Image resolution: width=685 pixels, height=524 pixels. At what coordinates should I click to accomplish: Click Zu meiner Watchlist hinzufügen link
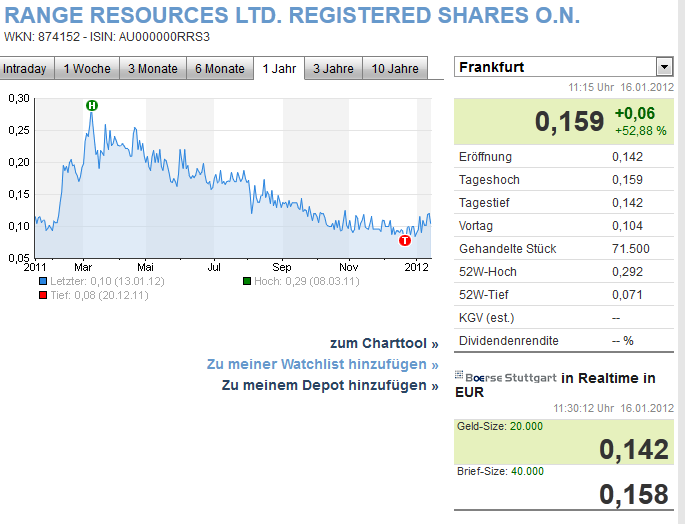(322, 364)
